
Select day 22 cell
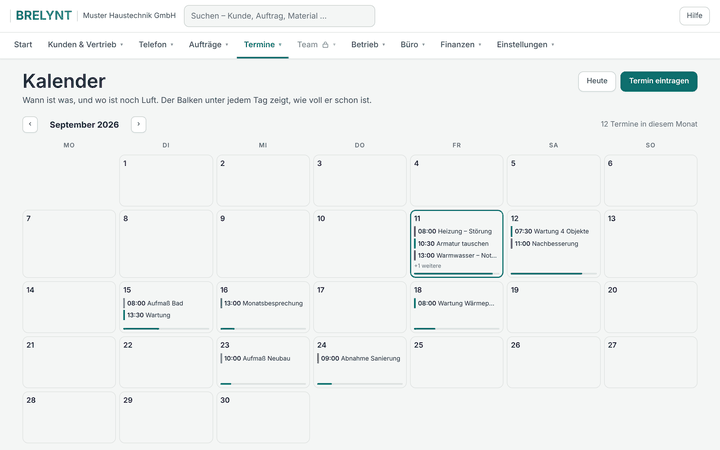pyautogui.click(x=166, y=362)
